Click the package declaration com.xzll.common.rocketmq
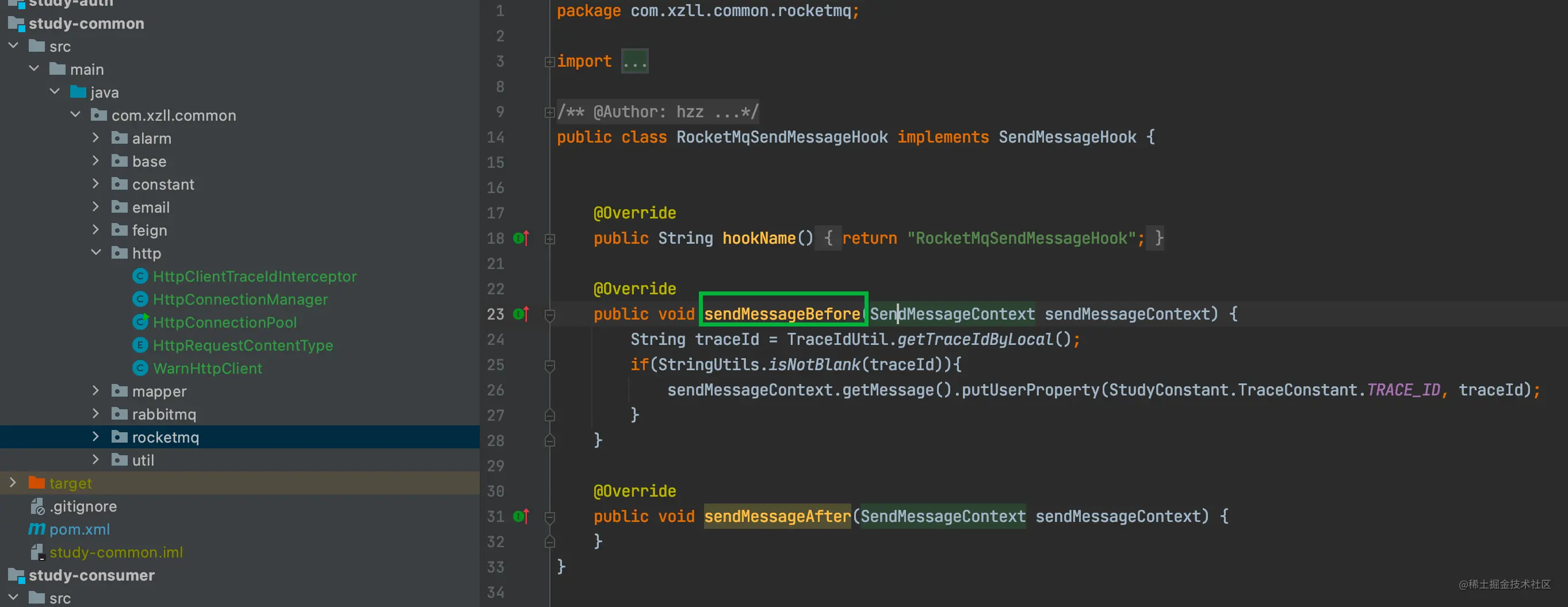Viewport: 1568px width, 607px height. (x=740, y=11)
